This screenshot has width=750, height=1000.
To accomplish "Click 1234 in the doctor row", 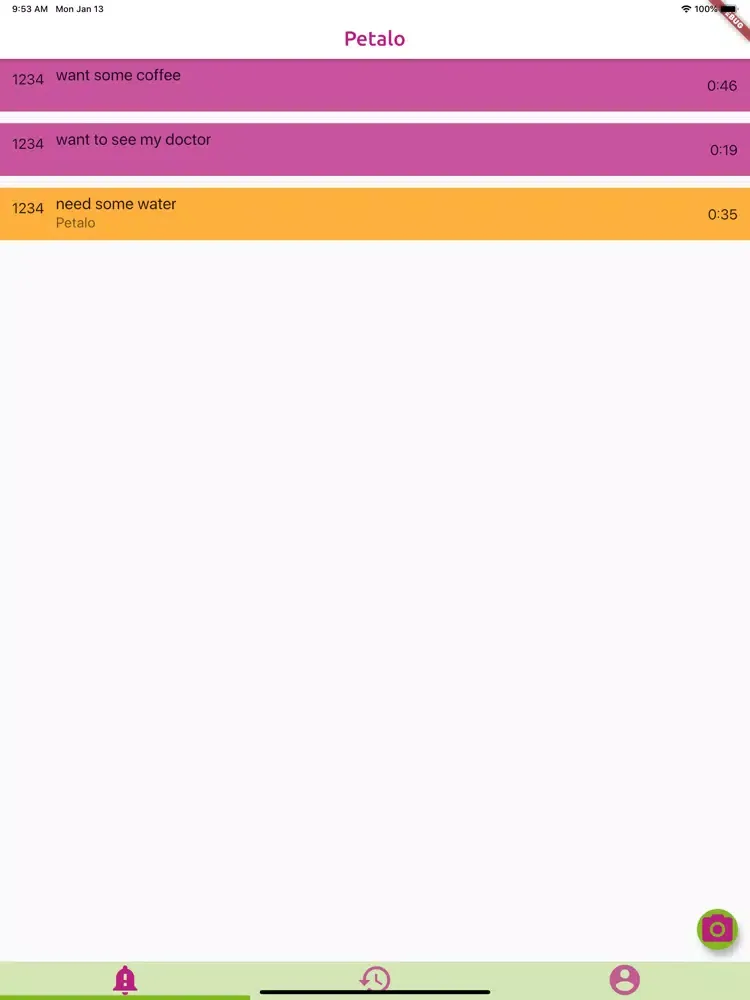I will [x=28, y=143].
